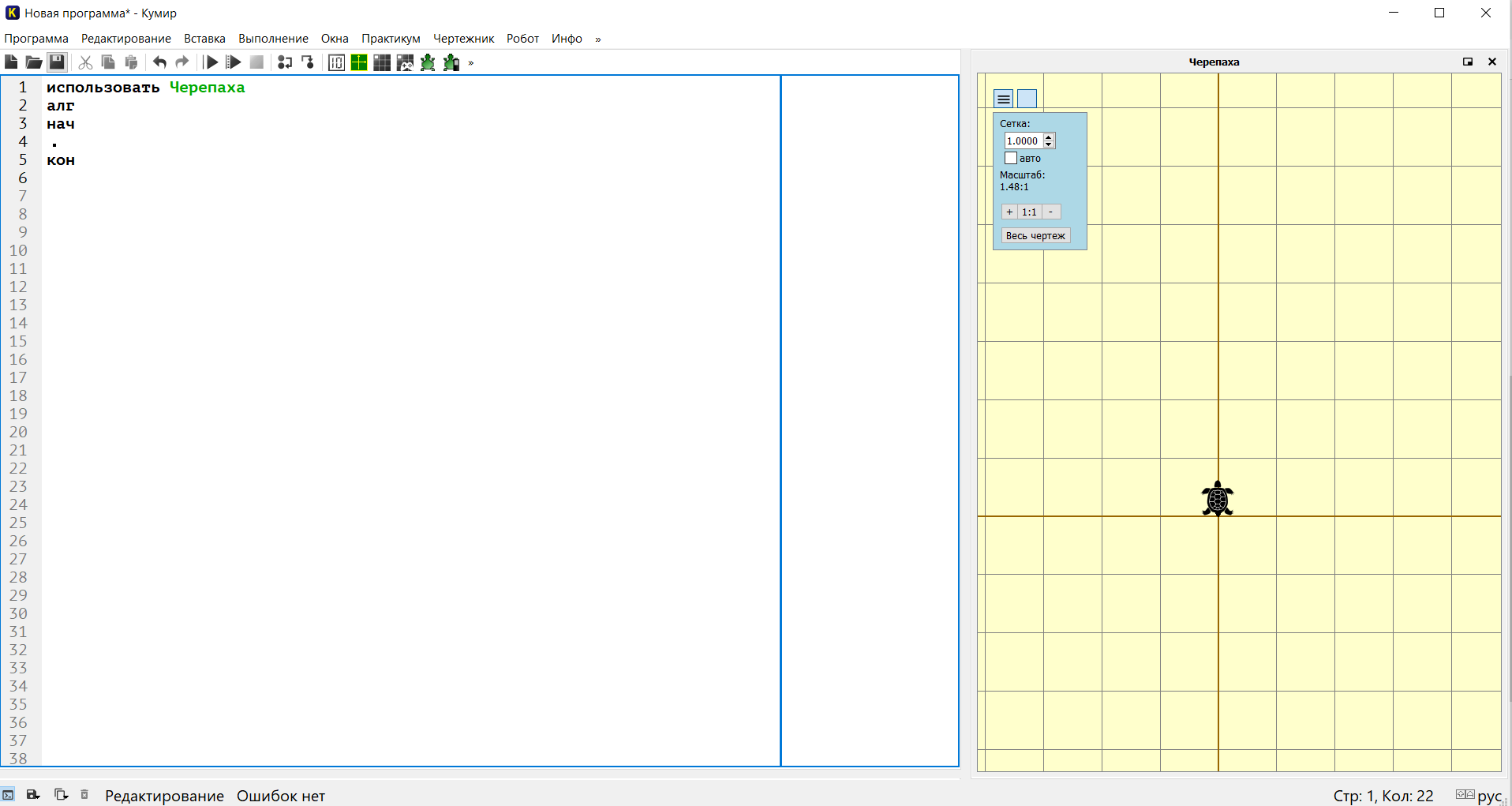1512x806 pixels.
Task: Copy selected text in toolbar
Action: point(108,62)
